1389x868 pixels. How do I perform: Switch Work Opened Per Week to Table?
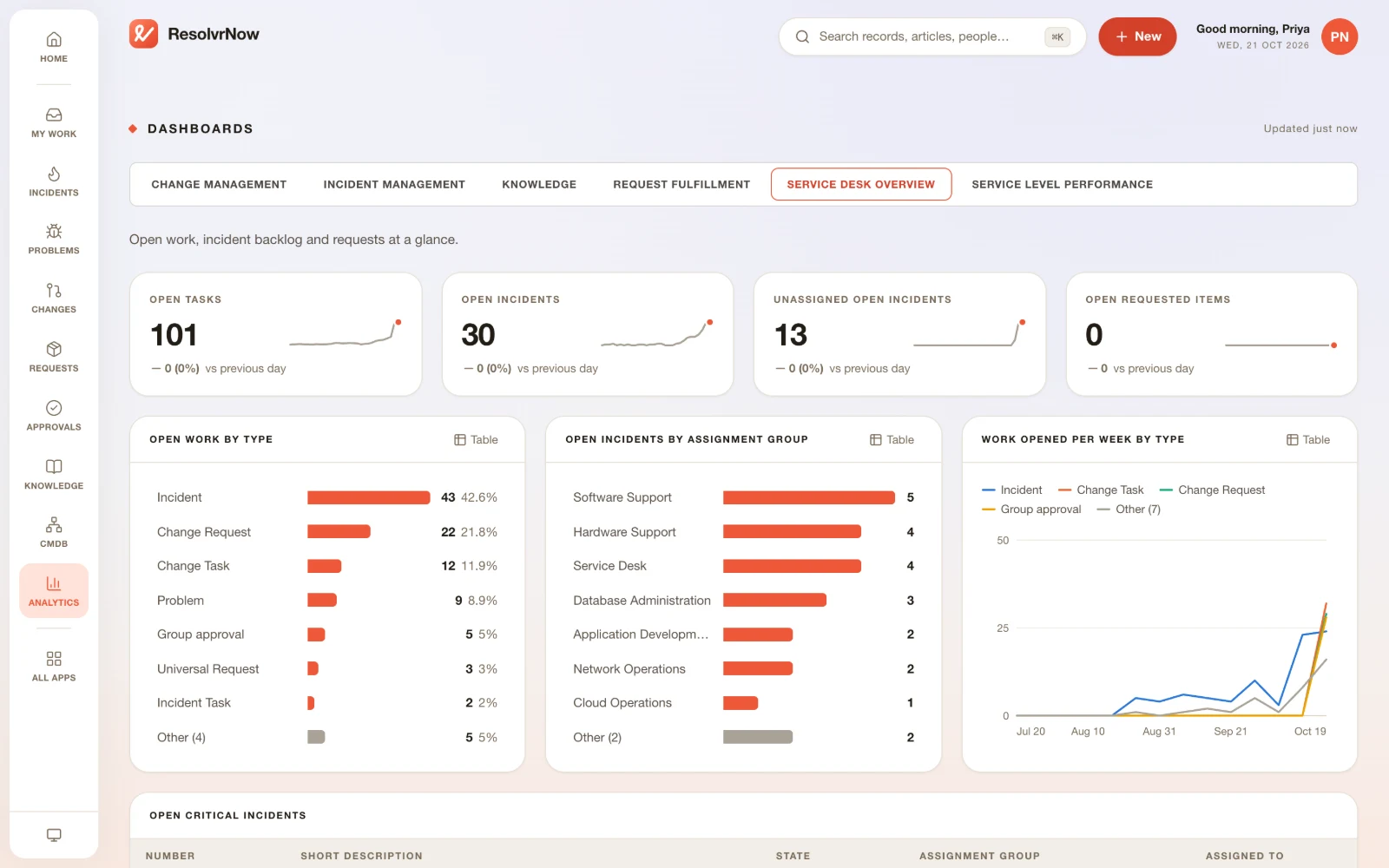click(1308, 440)
